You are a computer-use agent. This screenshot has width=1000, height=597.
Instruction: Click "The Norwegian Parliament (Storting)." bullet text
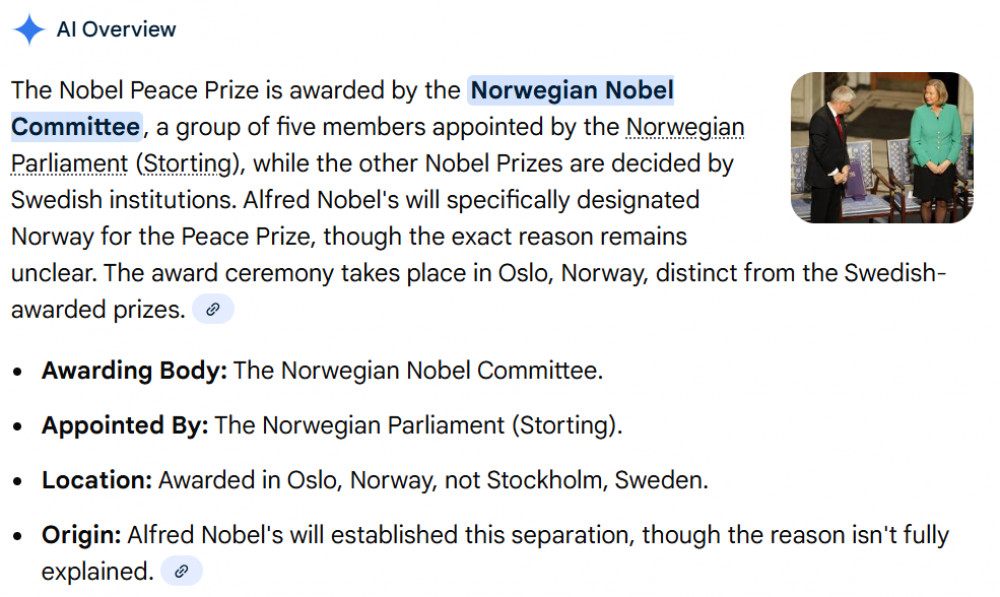(418, 425)
